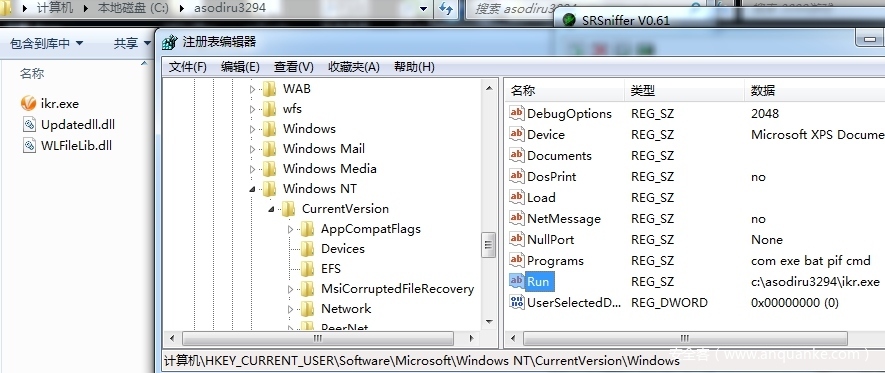Click the Documents string value icon

(517, 155)
